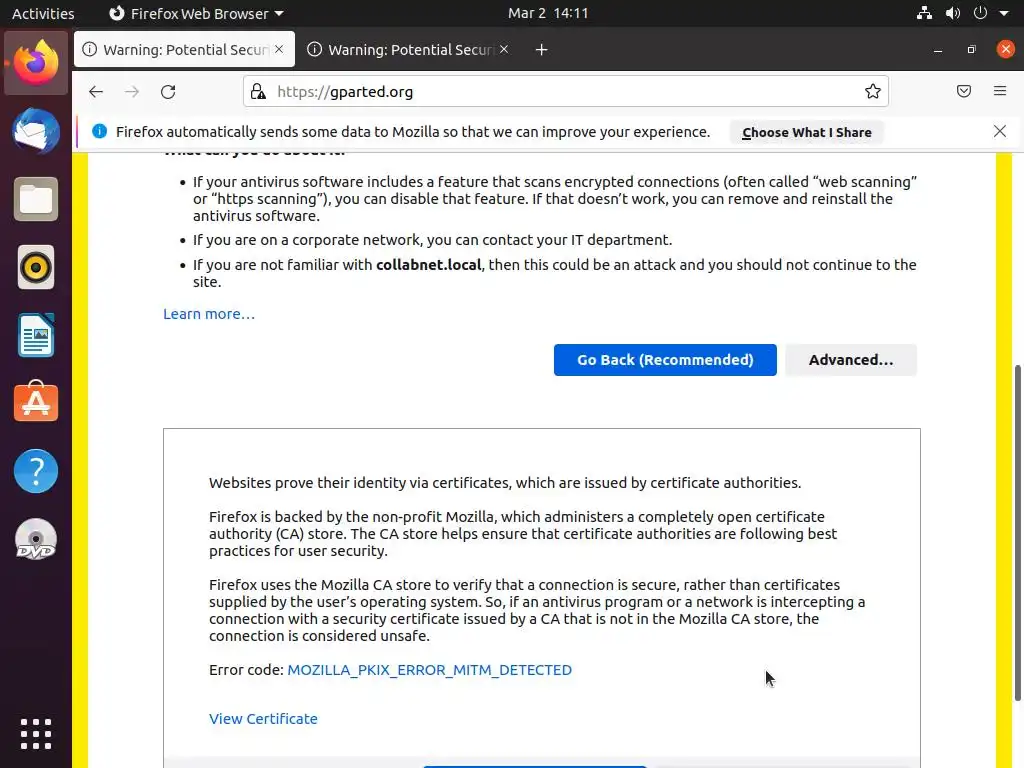Open Thunderbird Mail from the dock

point(36,131)
